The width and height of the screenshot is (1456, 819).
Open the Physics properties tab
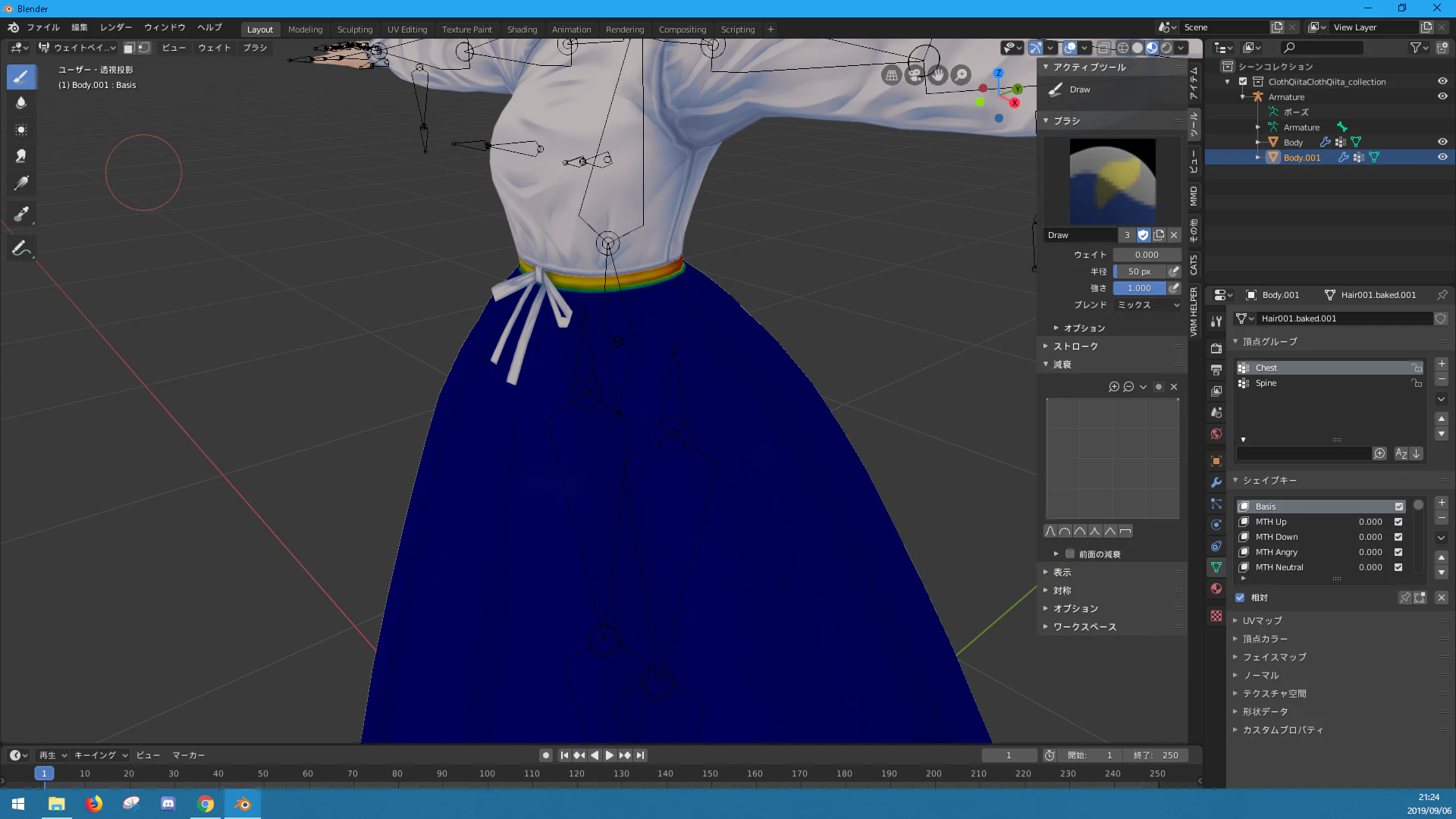click(x=1216, y=525)
